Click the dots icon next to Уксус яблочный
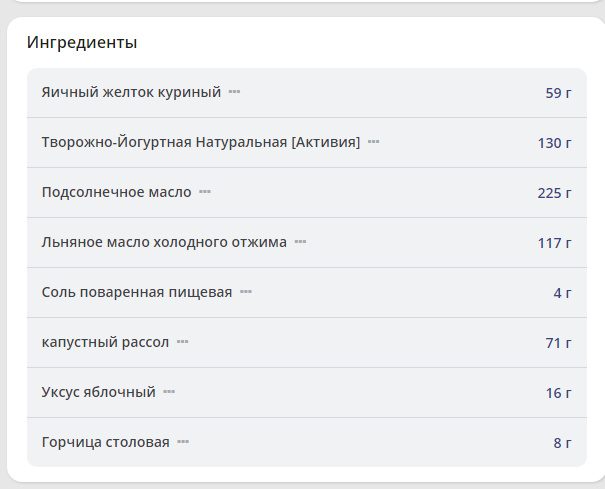The height and width of the screenshot is (489, 605). [169, 392]
